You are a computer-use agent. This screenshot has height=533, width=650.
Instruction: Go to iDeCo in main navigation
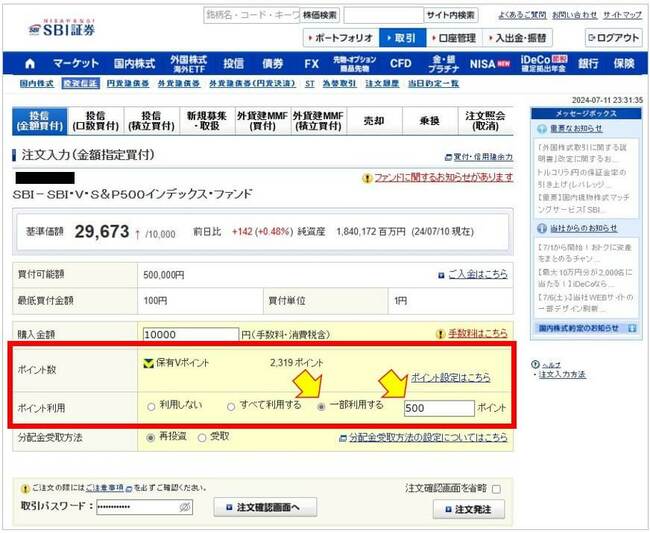tap(544, 64)
